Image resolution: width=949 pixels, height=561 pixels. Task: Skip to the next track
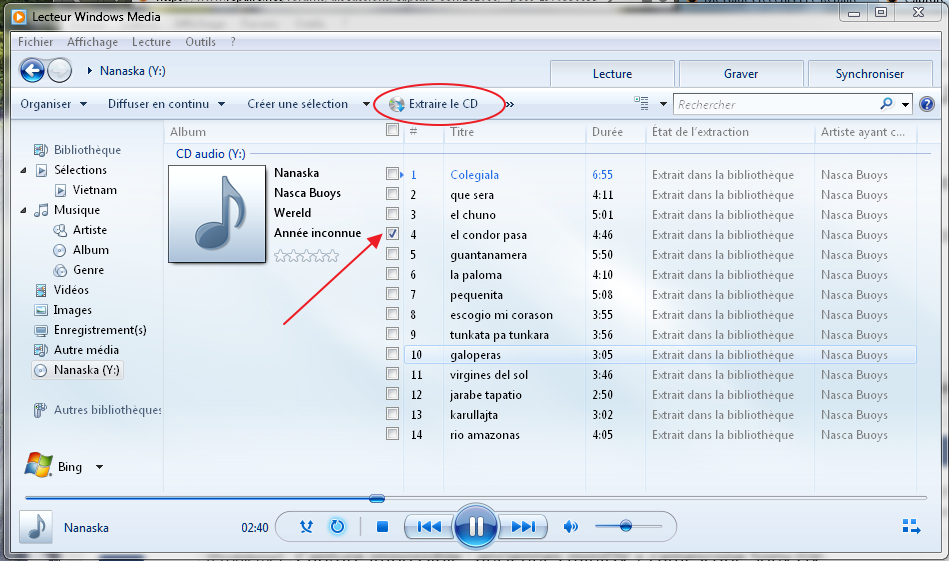(x=523, y=527)
